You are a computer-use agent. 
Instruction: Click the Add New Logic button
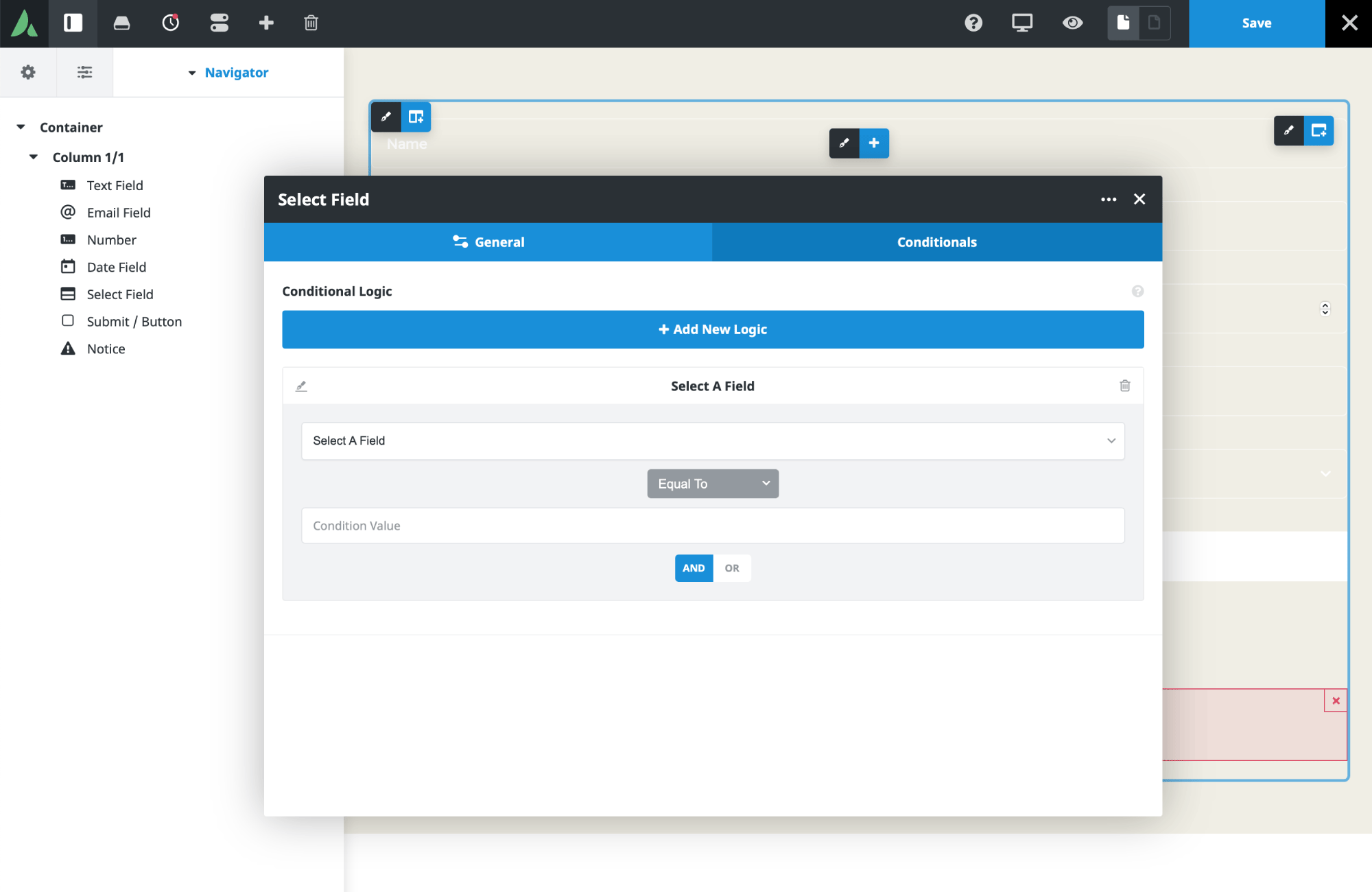pyautogui.click(x=713, y=329)
